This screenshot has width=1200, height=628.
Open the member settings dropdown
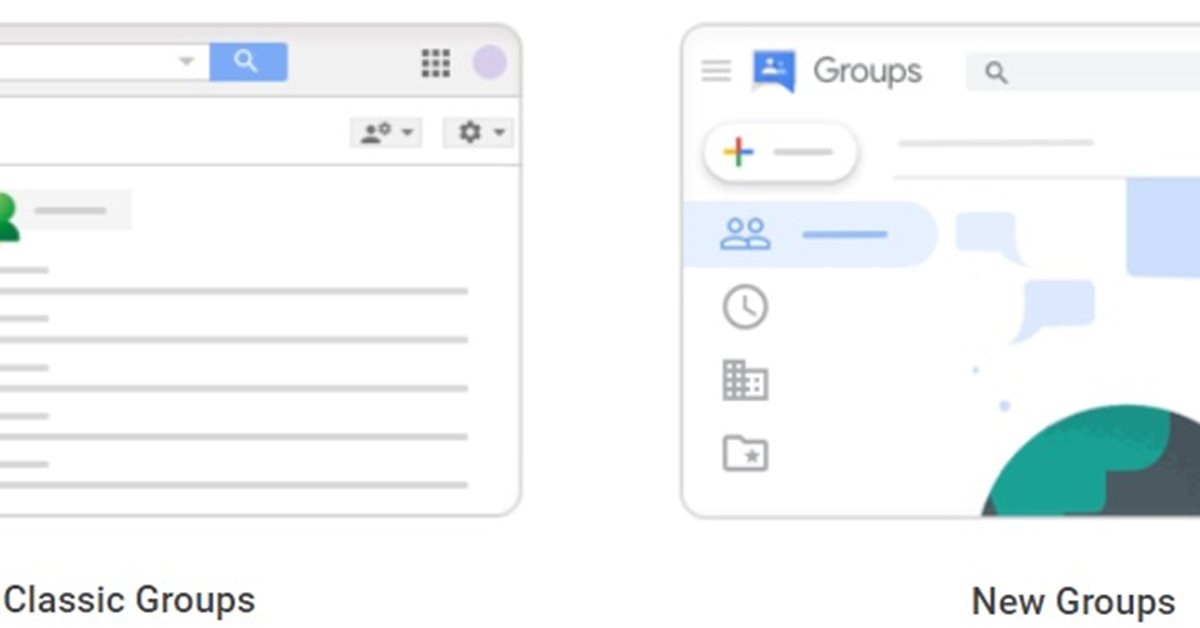(386, 132)
